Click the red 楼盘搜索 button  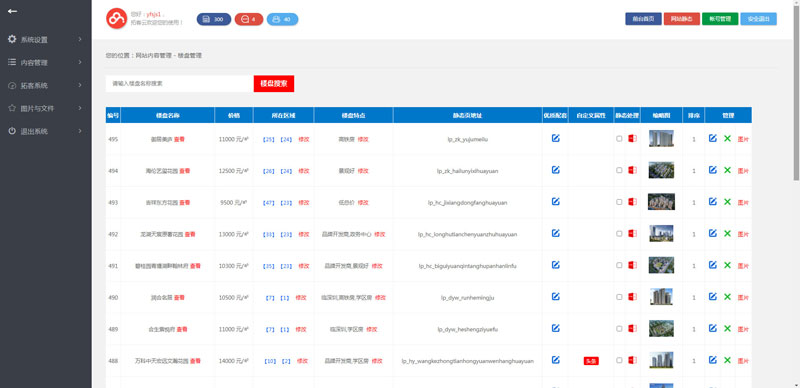click(274, 84)
